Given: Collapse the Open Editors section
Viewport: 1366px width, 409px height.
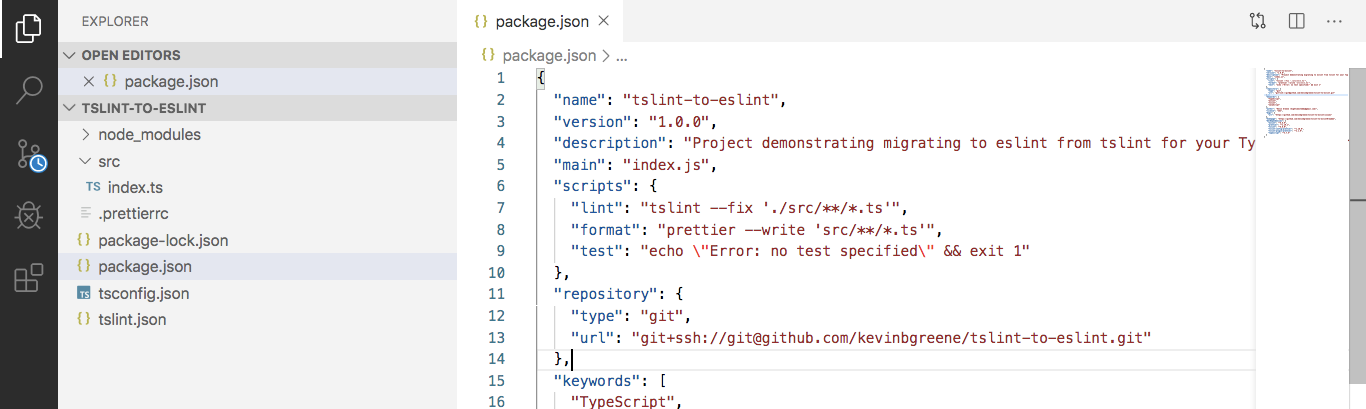Looking at the screenshot, I should pyautogui.click(x=257, y=55).
